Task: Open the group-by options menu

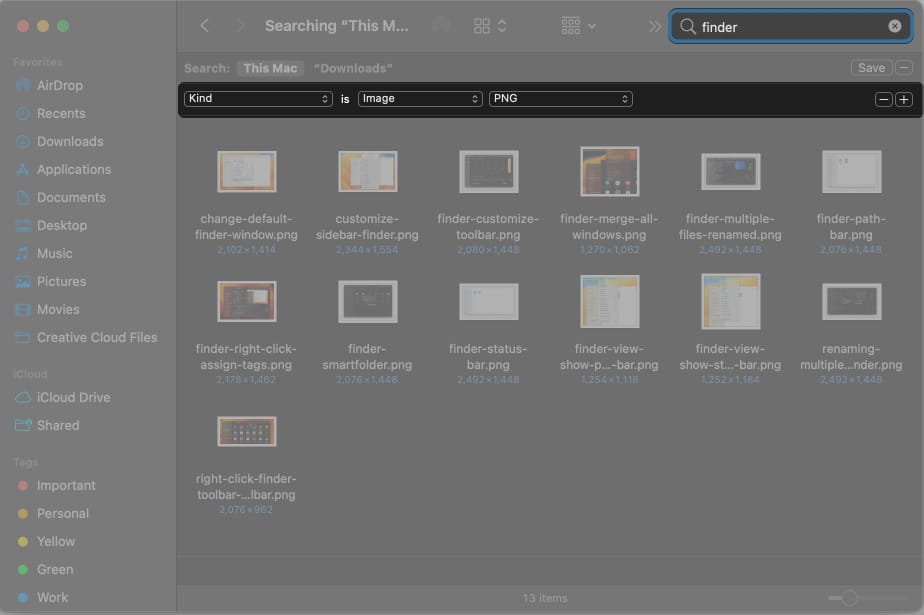Action: tap(579, 26)
